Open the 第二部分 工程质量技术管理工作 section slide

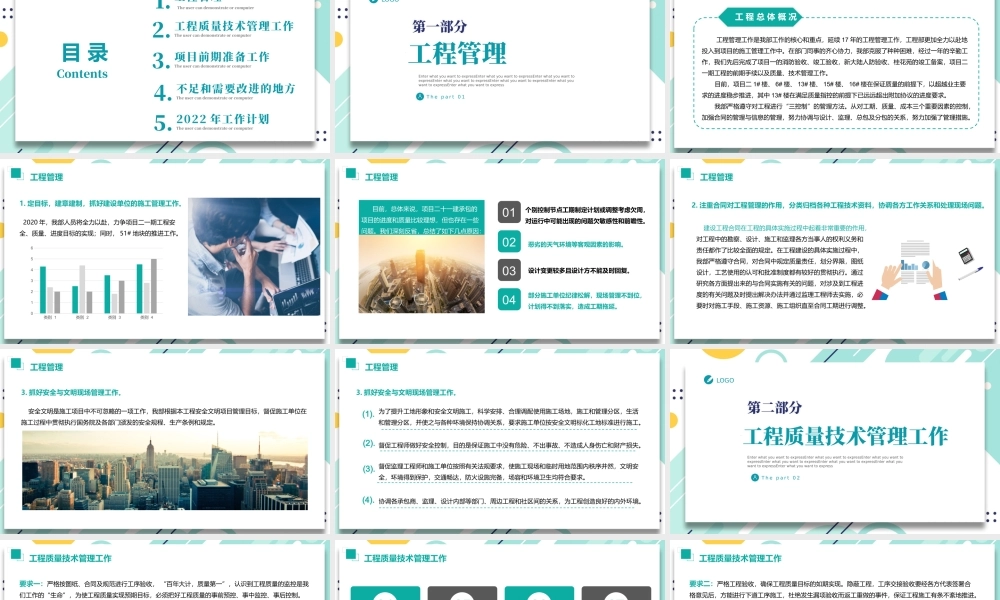pyautogui.click(x=835, y=441)
